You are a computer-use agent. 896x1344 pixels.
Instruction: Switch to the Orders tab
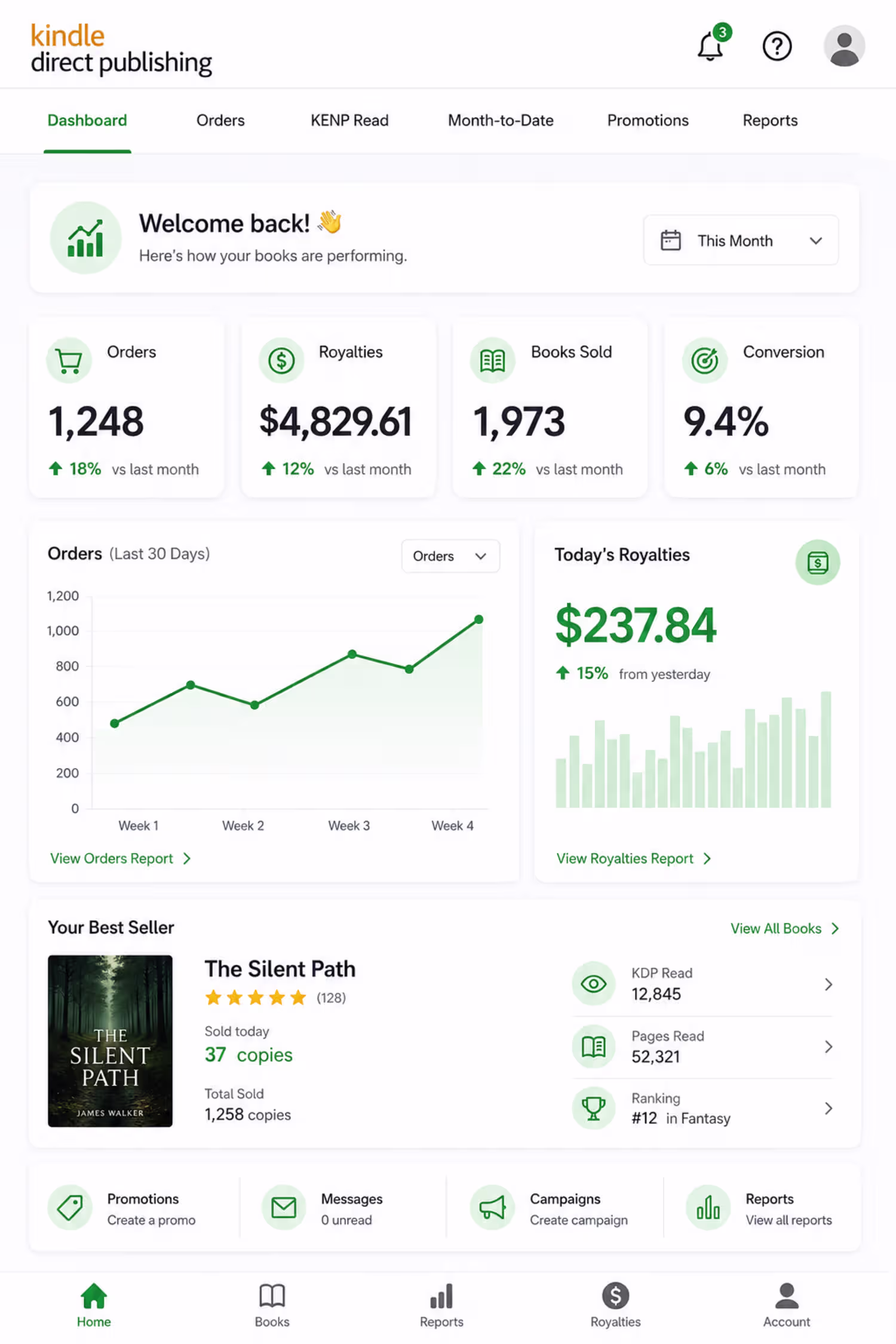[x=220, y=121]
